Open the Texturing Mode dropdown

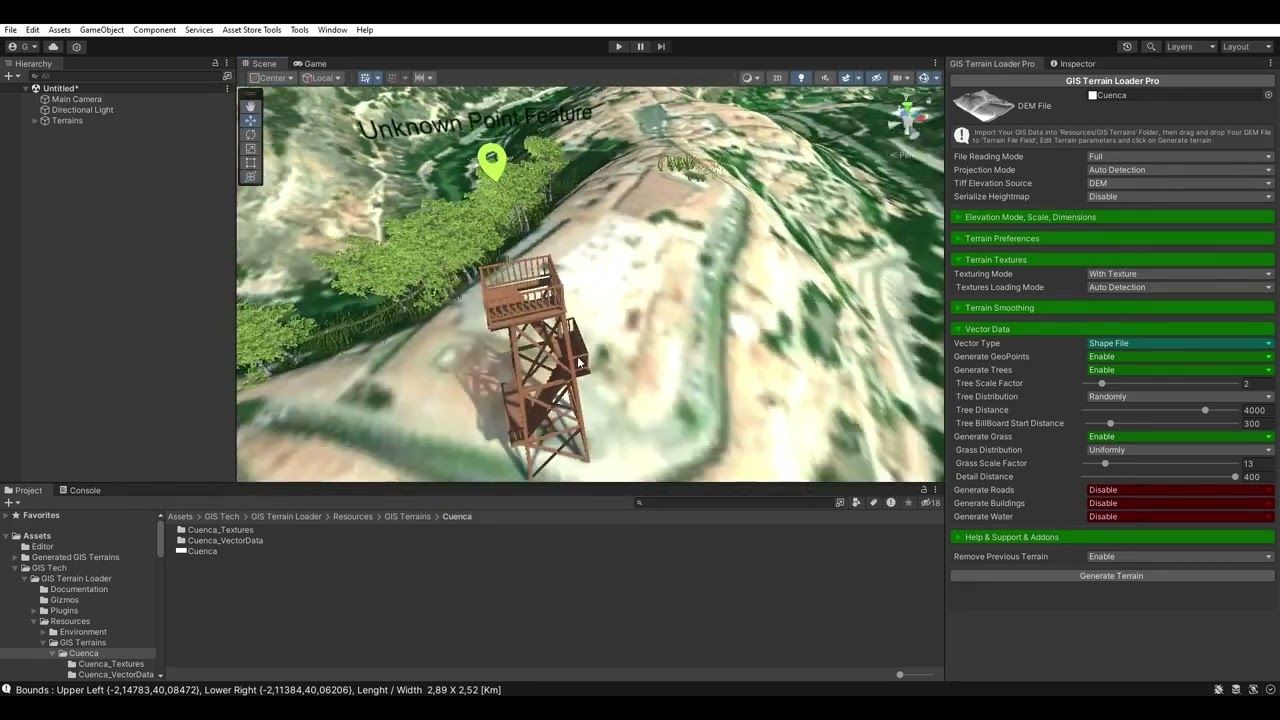1180,274
